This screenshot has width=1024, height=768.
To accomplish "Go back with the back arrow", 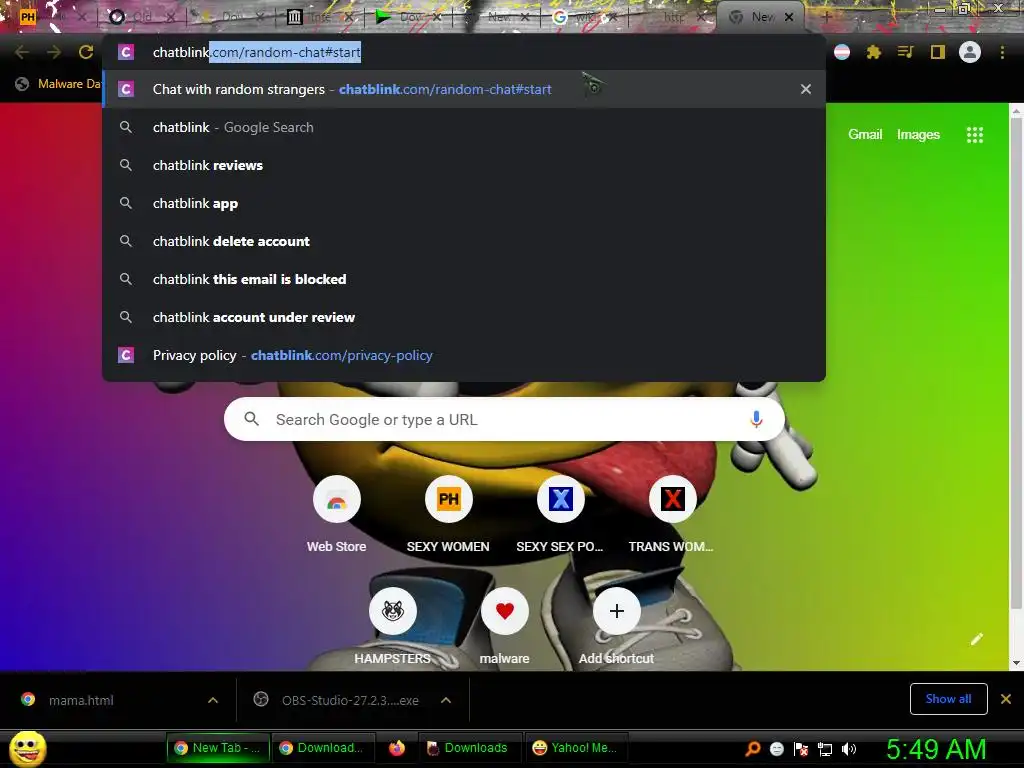I will [22, 52].
